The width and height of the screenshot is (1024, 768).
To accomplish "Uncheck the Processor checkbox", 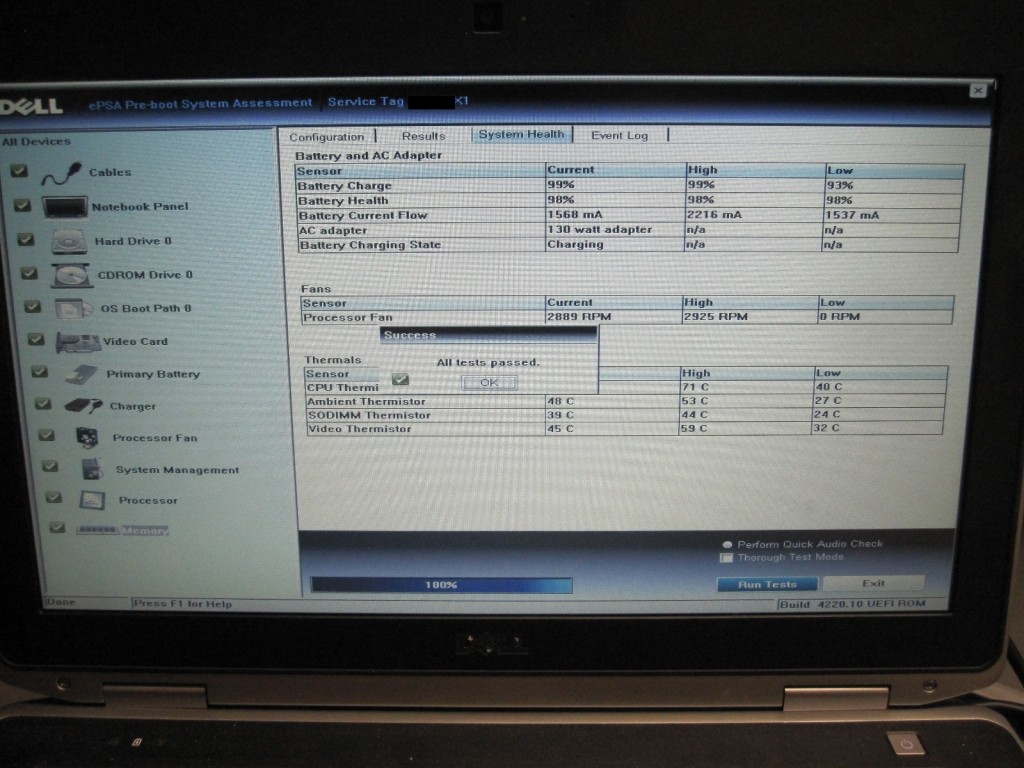I will pyautogui.click(x=54, y=498).
